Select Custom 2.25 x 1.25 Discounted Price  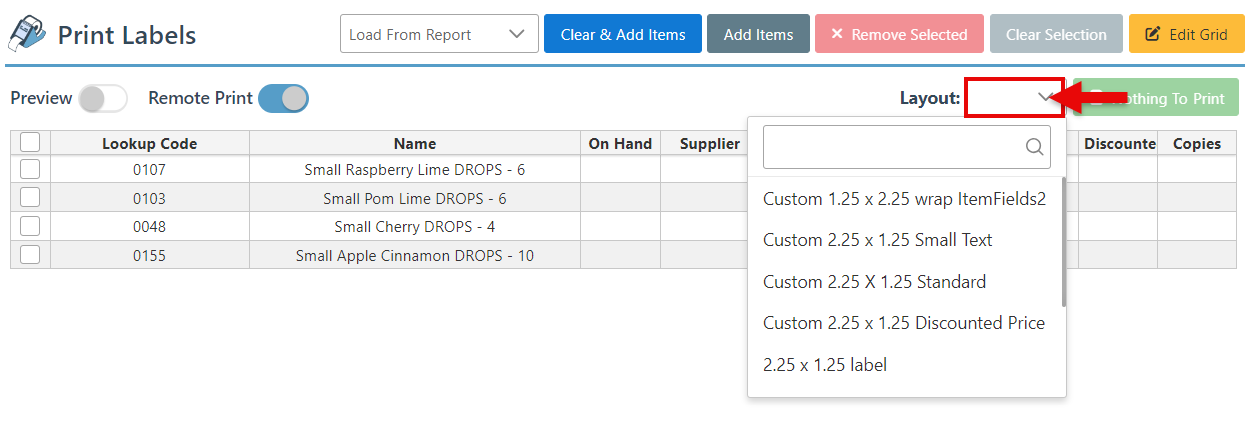click(x=903, y=323)
